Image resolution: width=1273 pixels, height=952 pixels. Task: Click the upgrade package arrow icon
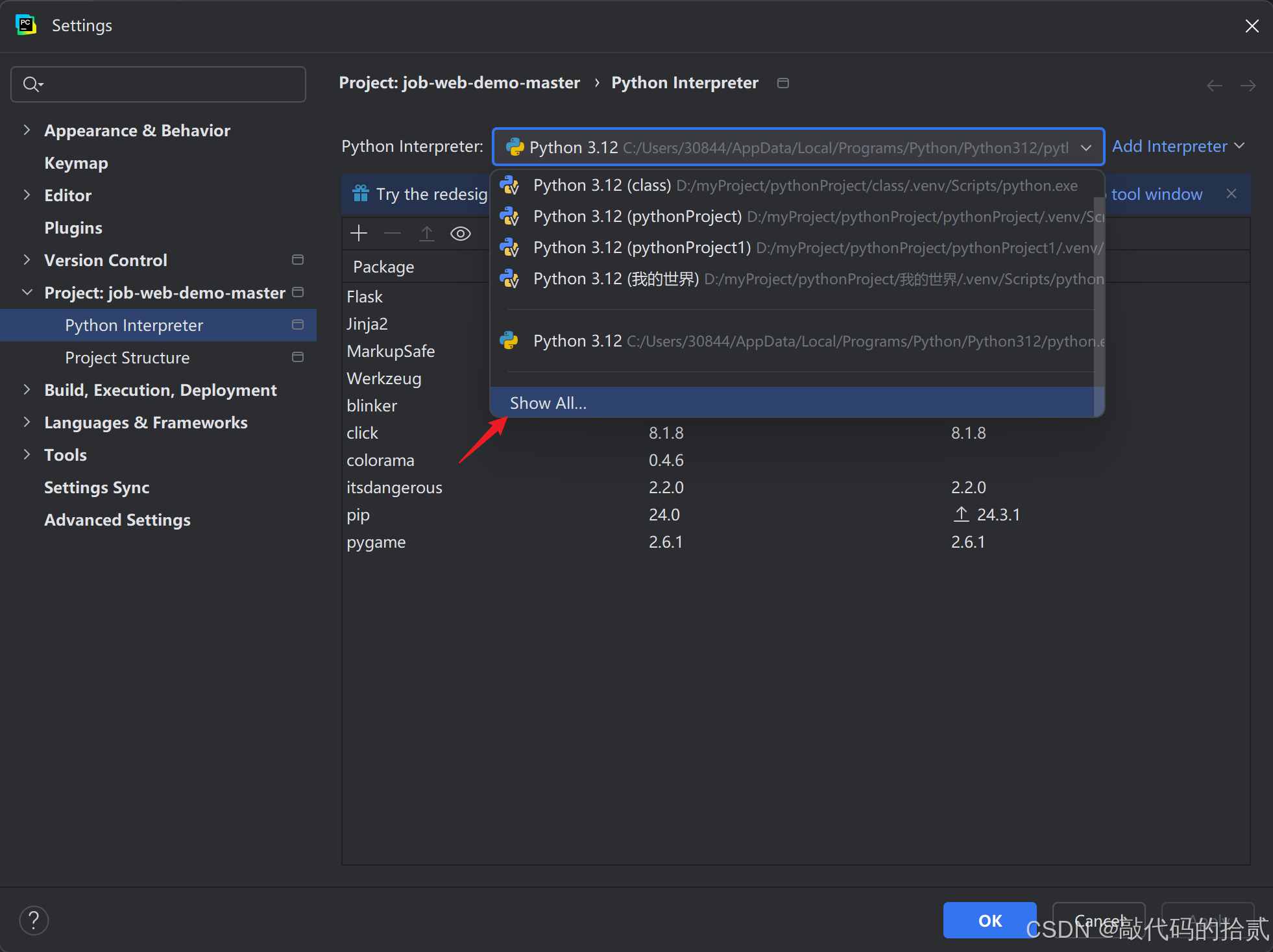tap(426, 234)
